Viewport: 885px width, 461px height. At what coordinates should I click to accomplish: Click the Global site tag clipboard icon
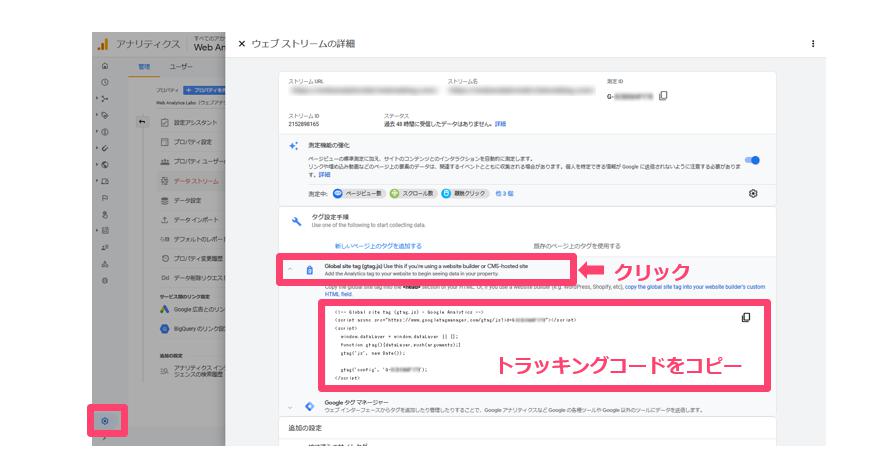[x=309, y=270]
